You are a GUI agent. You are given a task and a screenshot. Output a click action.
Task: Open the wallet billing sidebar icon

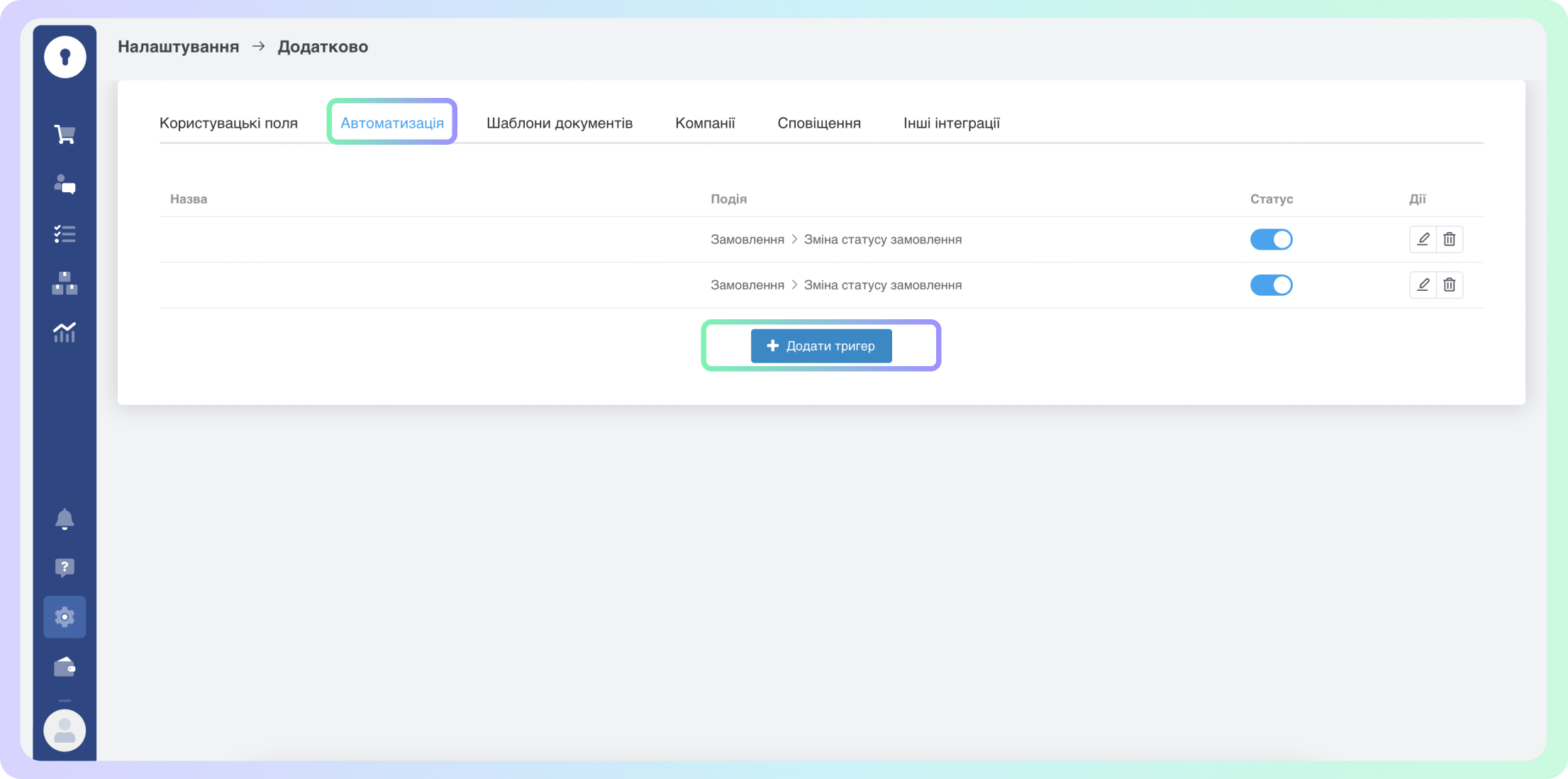pyautogui.click(x=65, y=667)
